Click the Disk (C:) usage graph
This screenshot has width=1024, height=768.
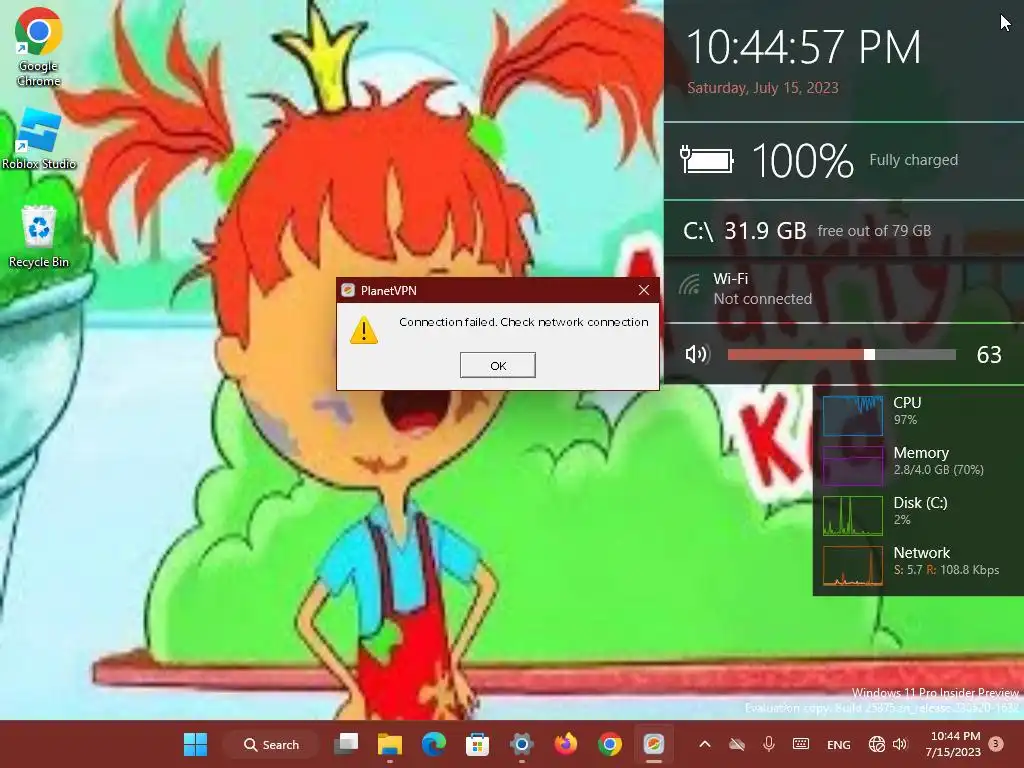click(852, 515)
